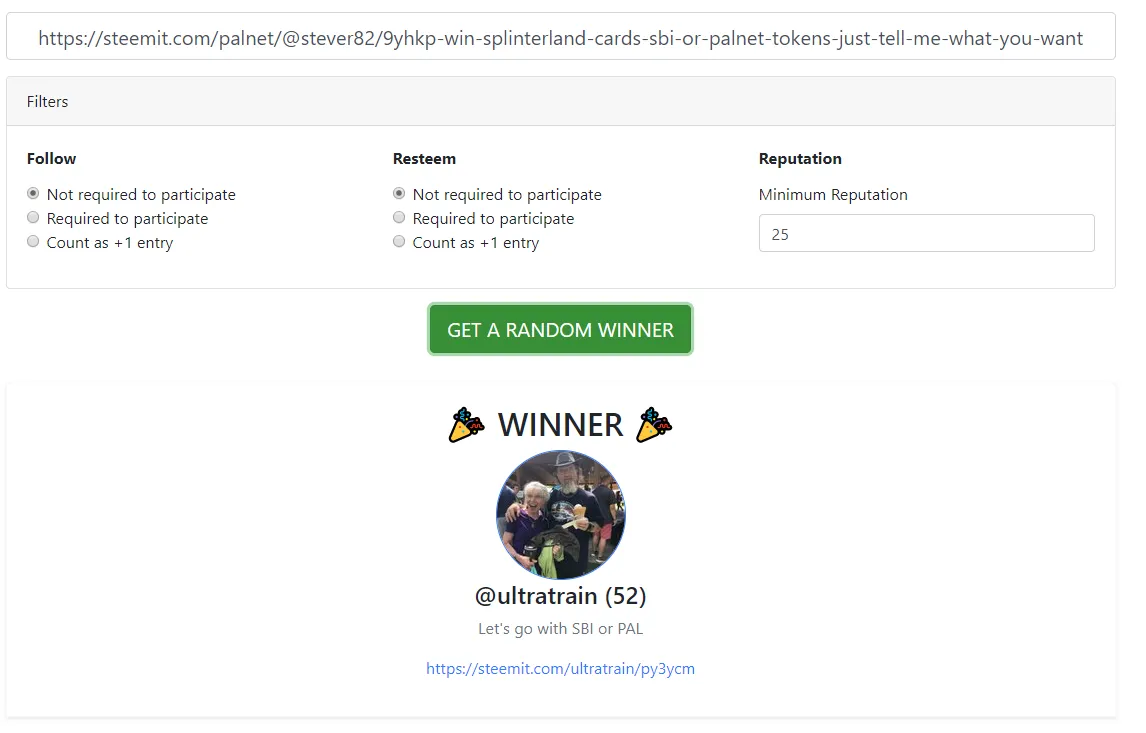Click the left party popper icon beside WINNER

[466, 424]
